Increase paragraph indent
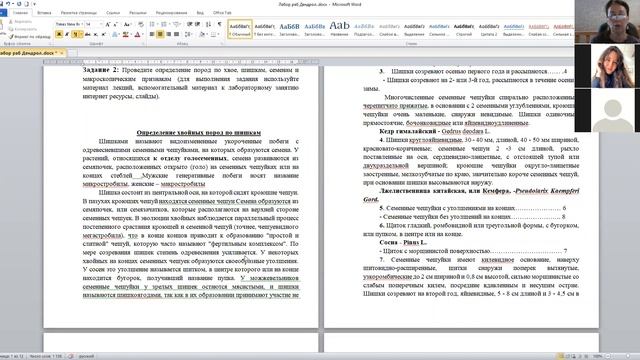The image size is (640, 360). 198,24
